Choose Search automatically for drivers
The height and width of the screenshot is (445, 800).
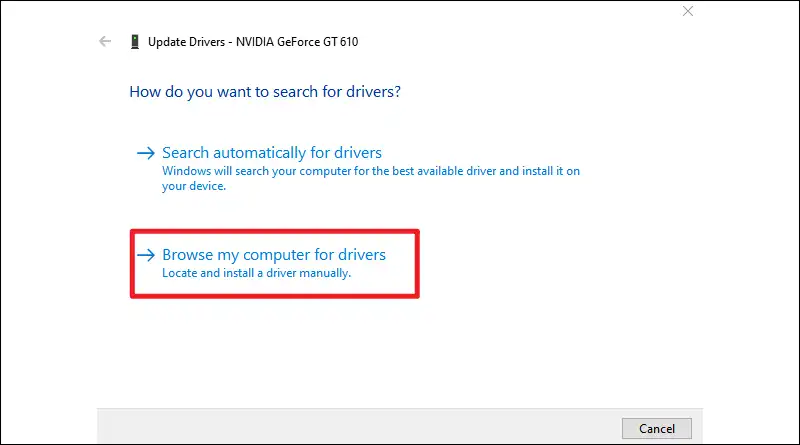[x=272, y=153]
